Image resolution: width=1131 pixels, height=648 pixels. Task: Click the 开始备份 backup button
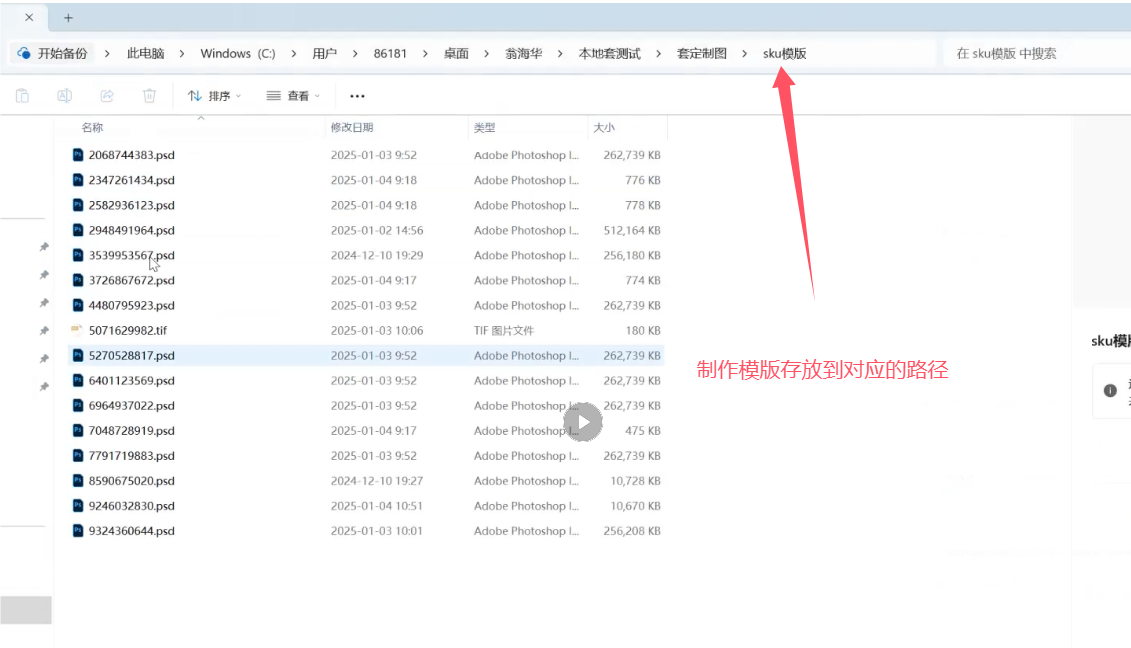coord(52,54)
